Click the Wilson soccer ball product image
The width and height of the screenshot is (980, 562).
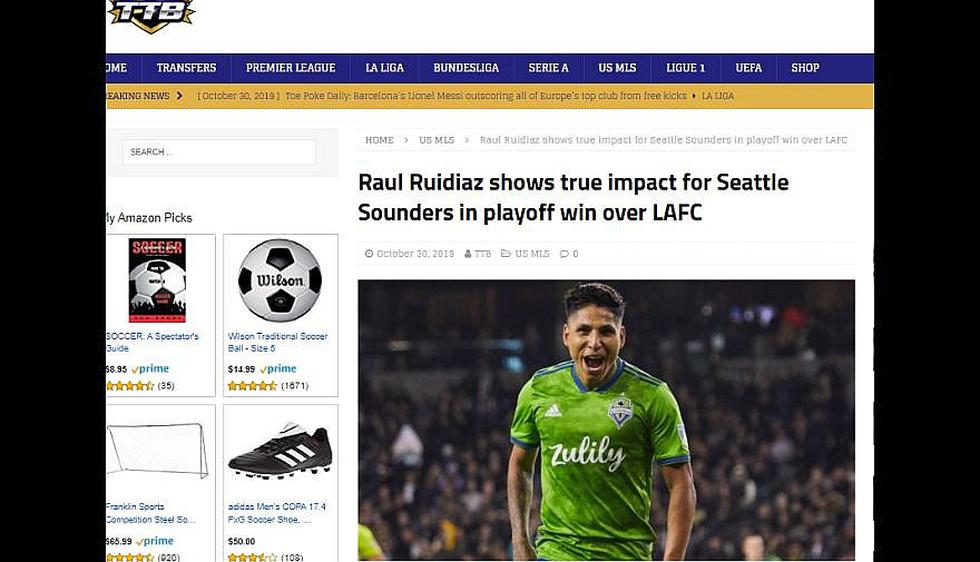coord(280,280)
